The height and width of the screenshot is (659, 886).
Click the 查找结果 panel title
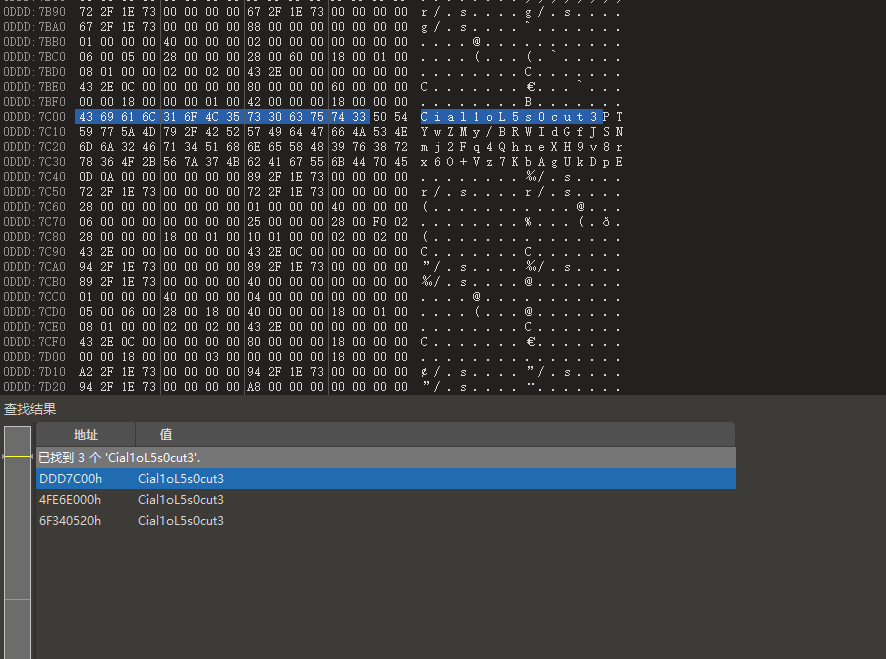[x=30, y=409]
